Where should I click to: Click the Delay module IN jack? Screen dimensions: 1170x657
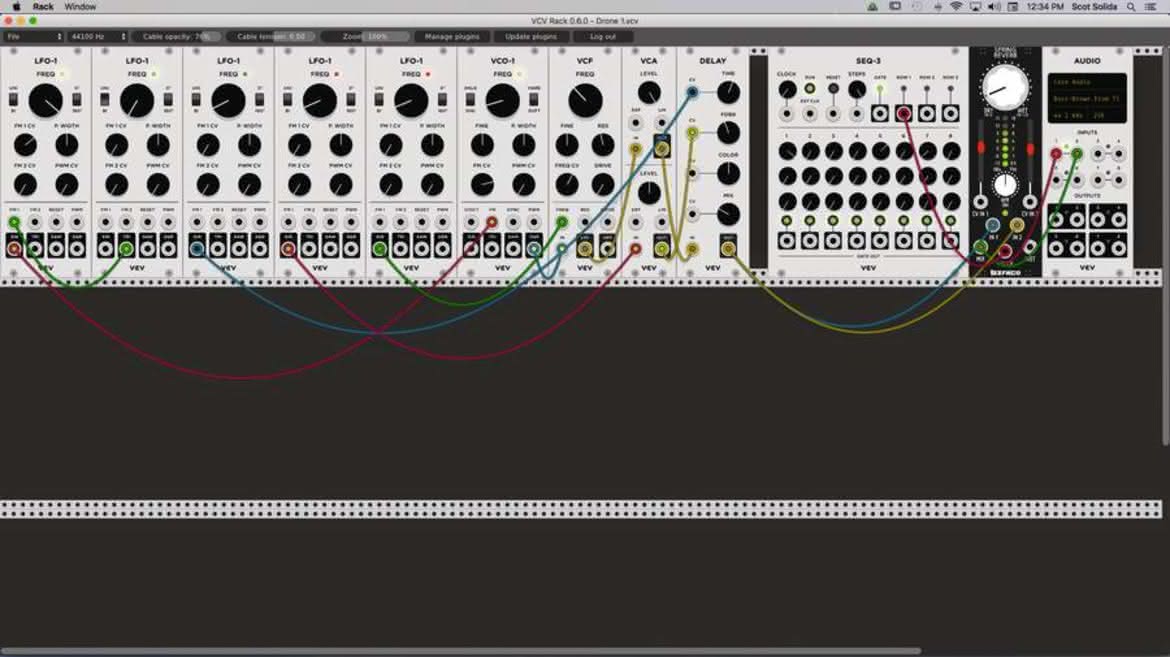tap(692, 249)
